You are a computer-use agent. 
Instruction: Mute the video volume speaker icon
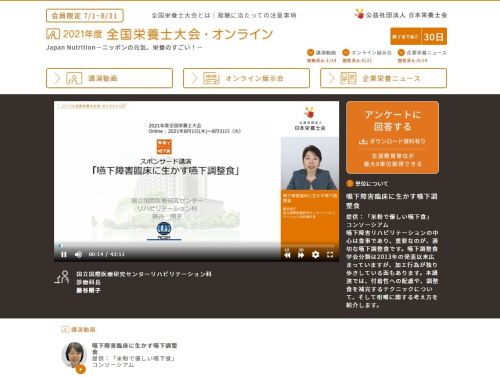78,254
